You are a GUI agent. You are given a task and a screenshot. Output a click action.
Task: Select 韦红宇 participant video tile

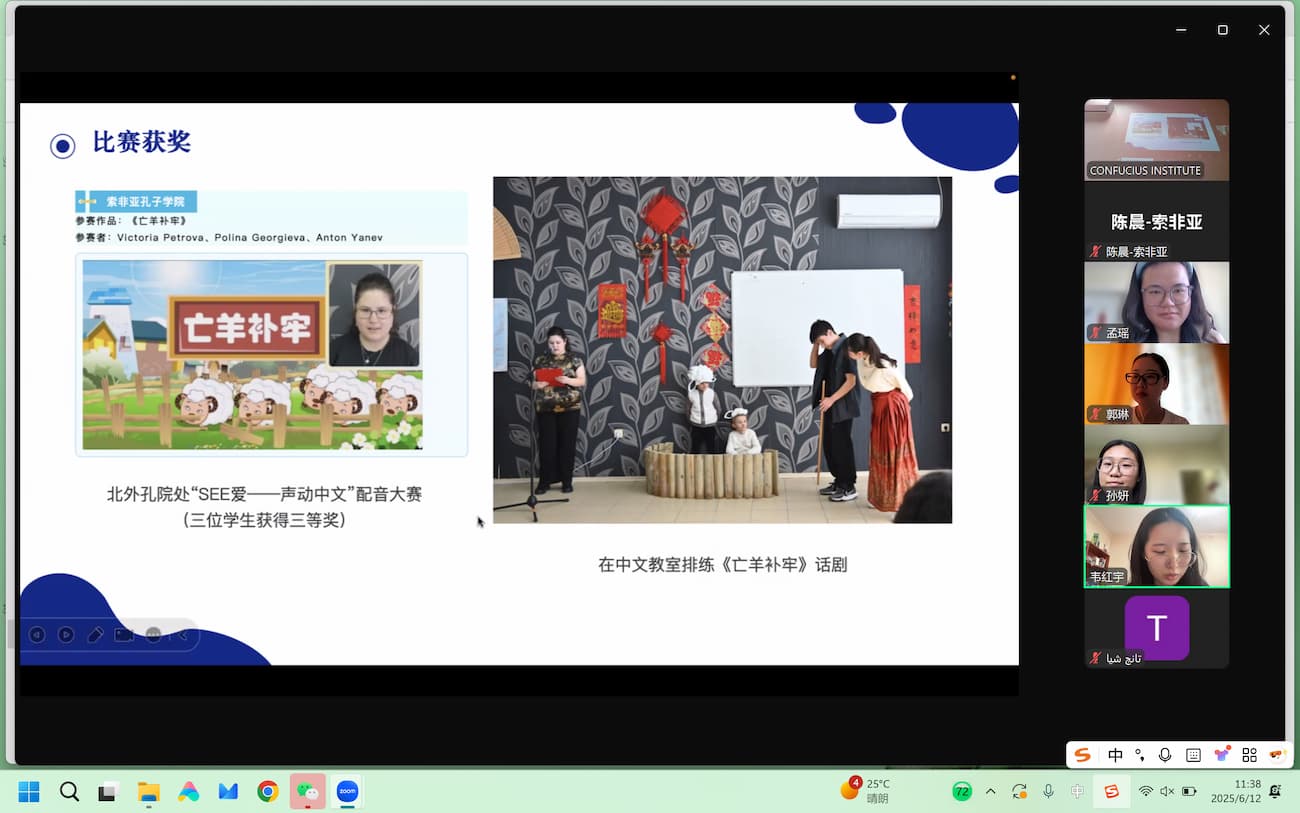click(1157, 546)
